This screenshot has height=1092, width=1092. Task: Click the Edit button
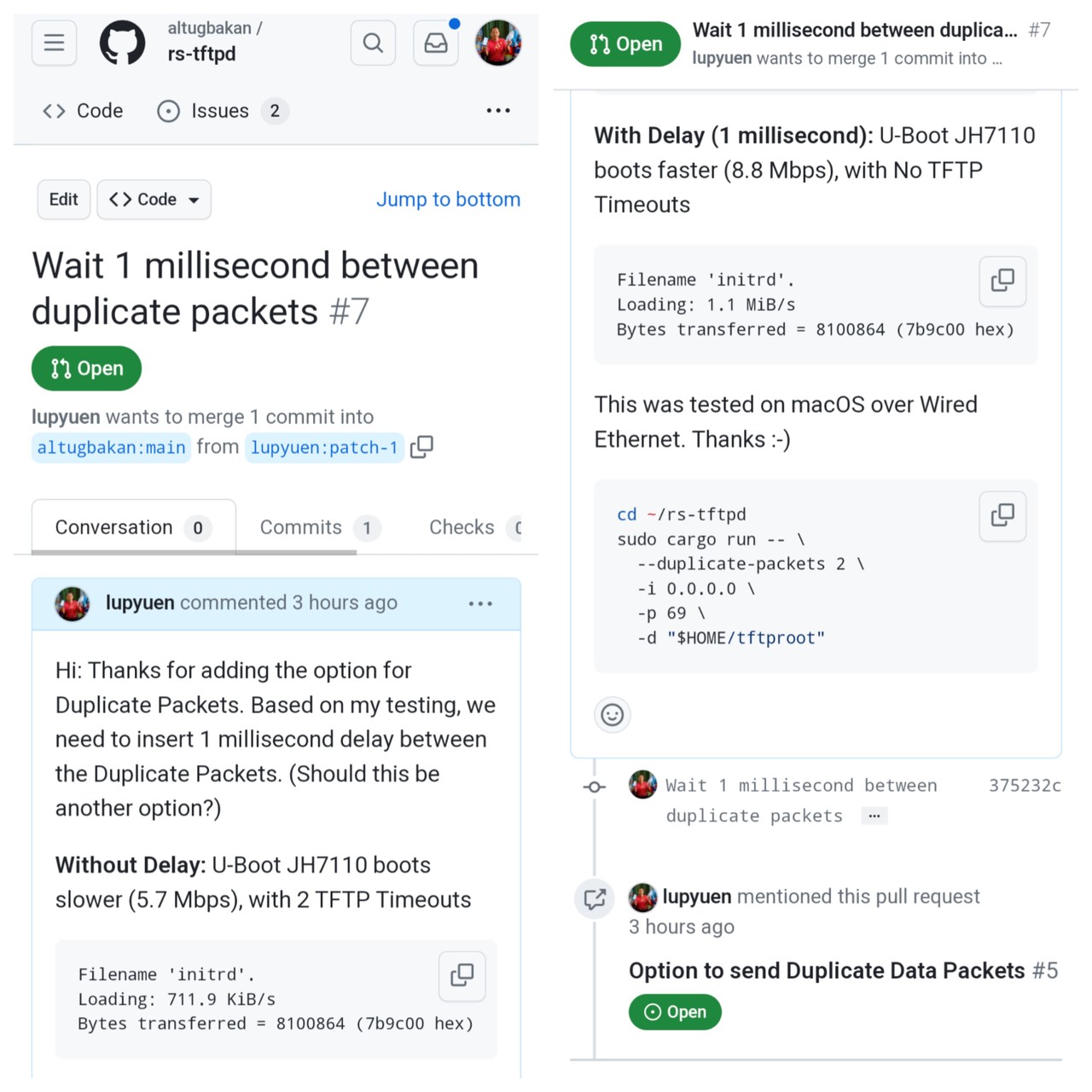coord(64,200)
